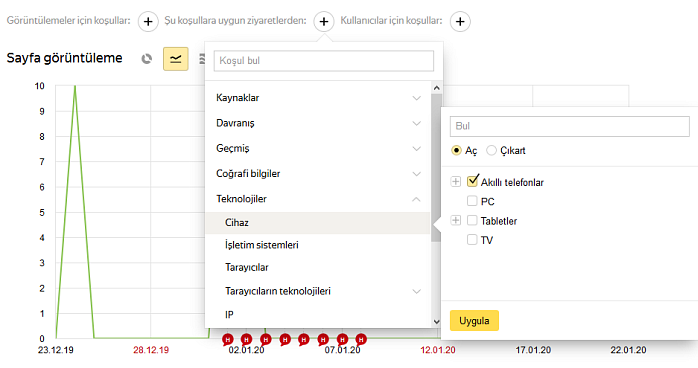Image resolution: width=698 pixels, height=368 pixels.
Task: Expand the Coğrafi bilgiler section
Action: [318, 174]
